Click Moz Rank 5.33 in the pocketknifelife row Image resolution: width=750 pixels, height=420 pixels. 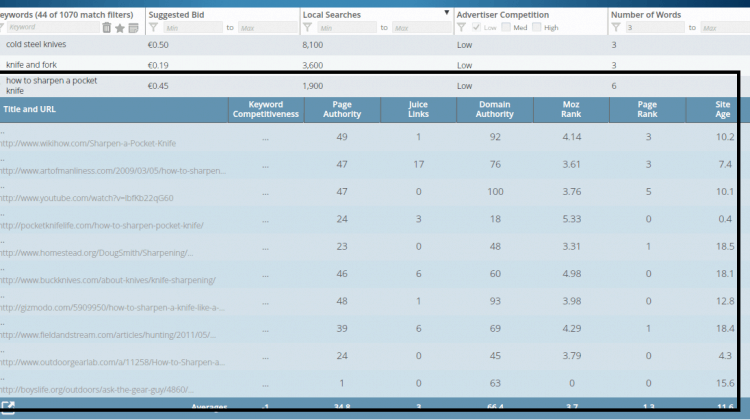[572, 219]
